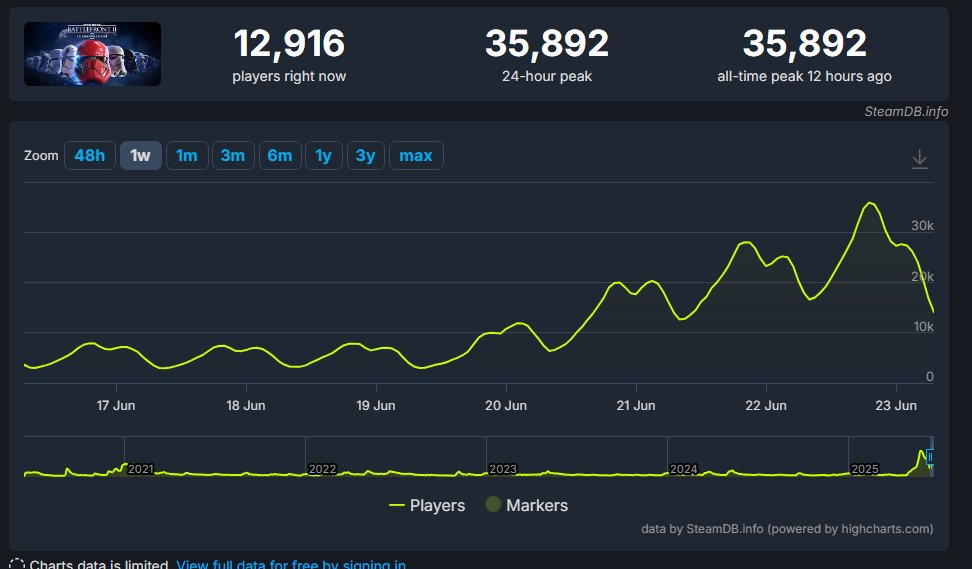Select the 48h zoom range
The width and height of the screenshot is (972, 569).
pos(90,156)
